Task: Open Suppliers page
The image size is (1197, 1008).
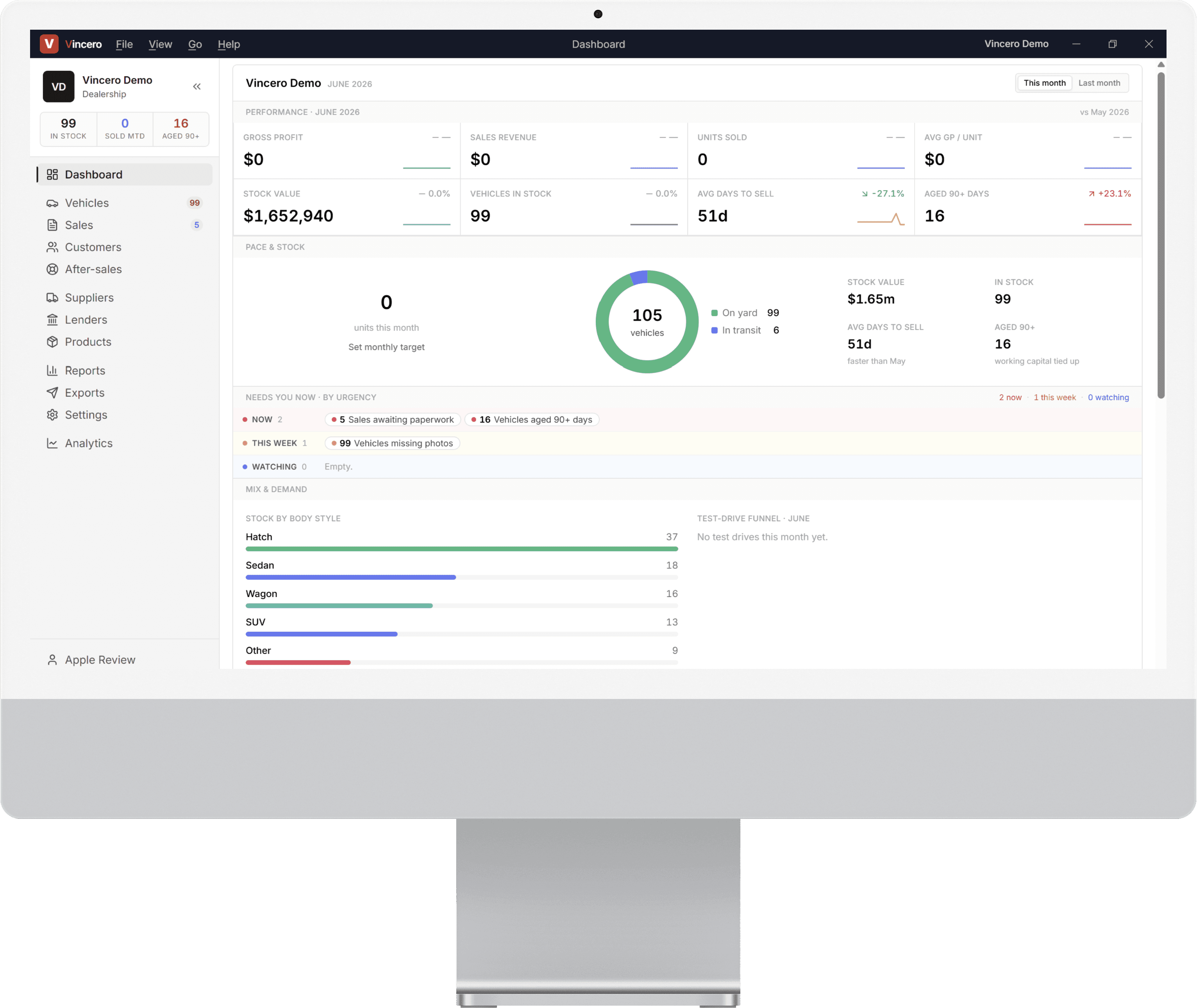Action: click(x=125, y=298)
